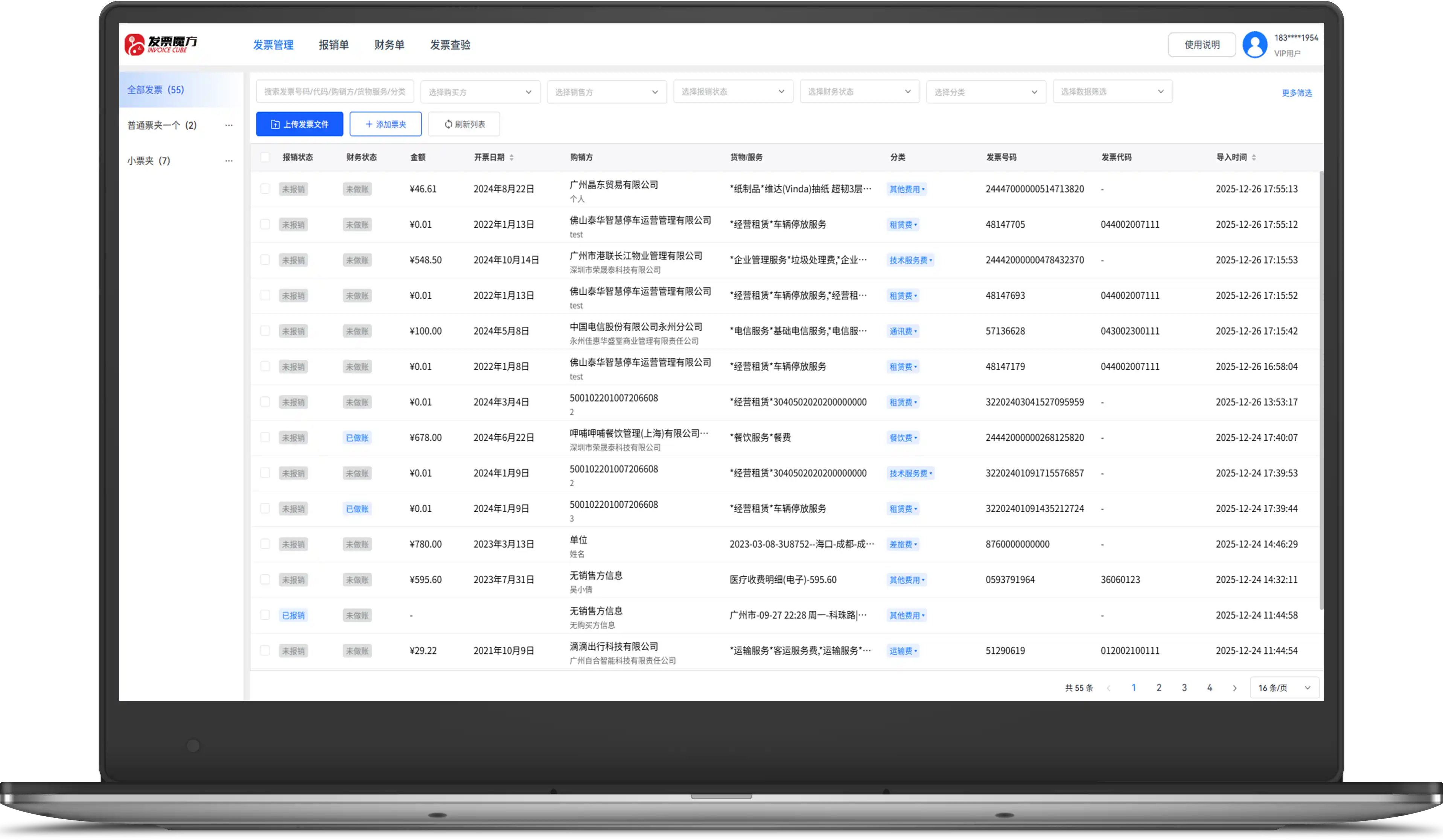Open the 16 条/页 page size selector

1284,688
